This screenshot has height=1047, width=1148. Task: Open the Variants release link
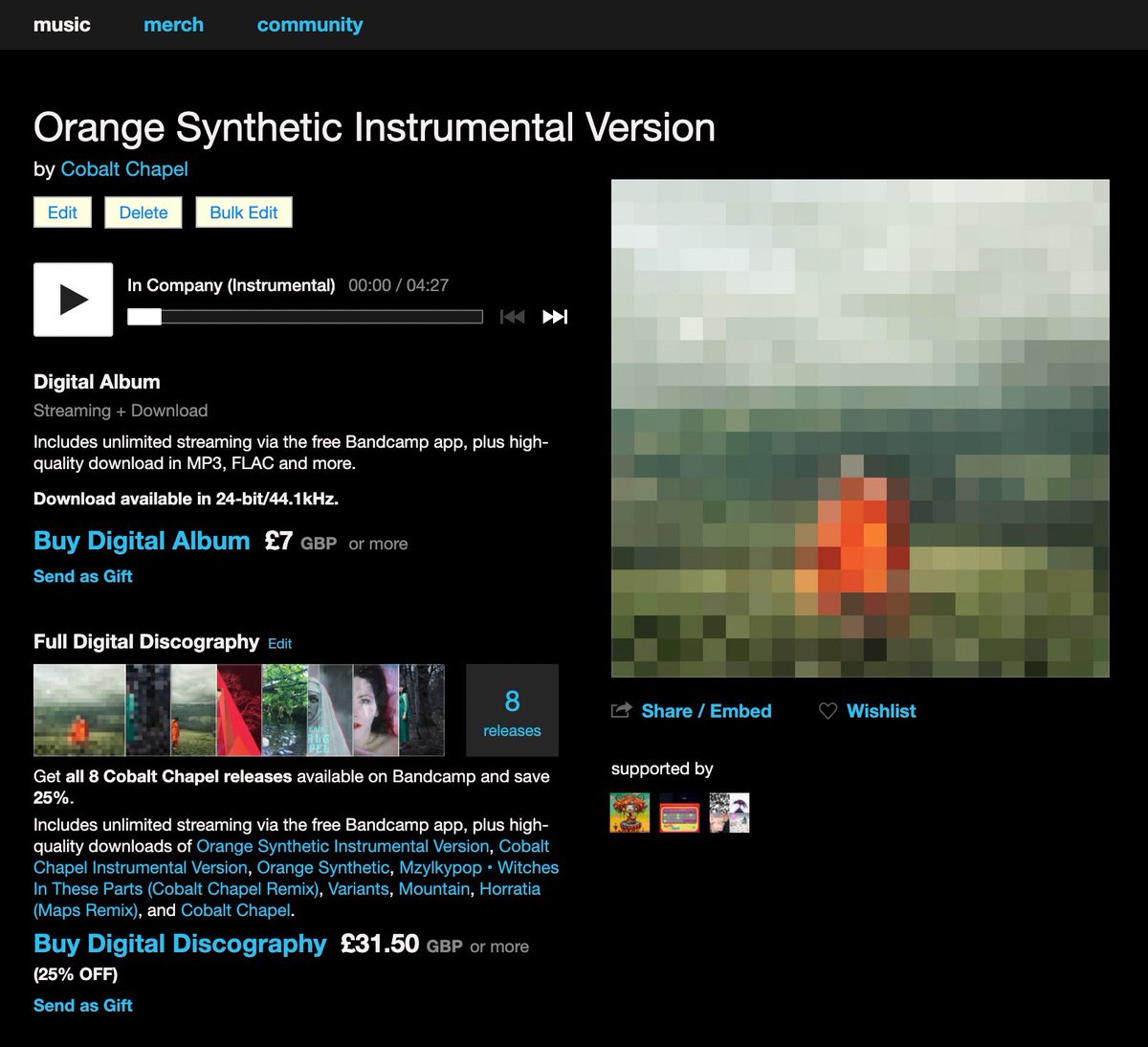(x=359, y=889)
